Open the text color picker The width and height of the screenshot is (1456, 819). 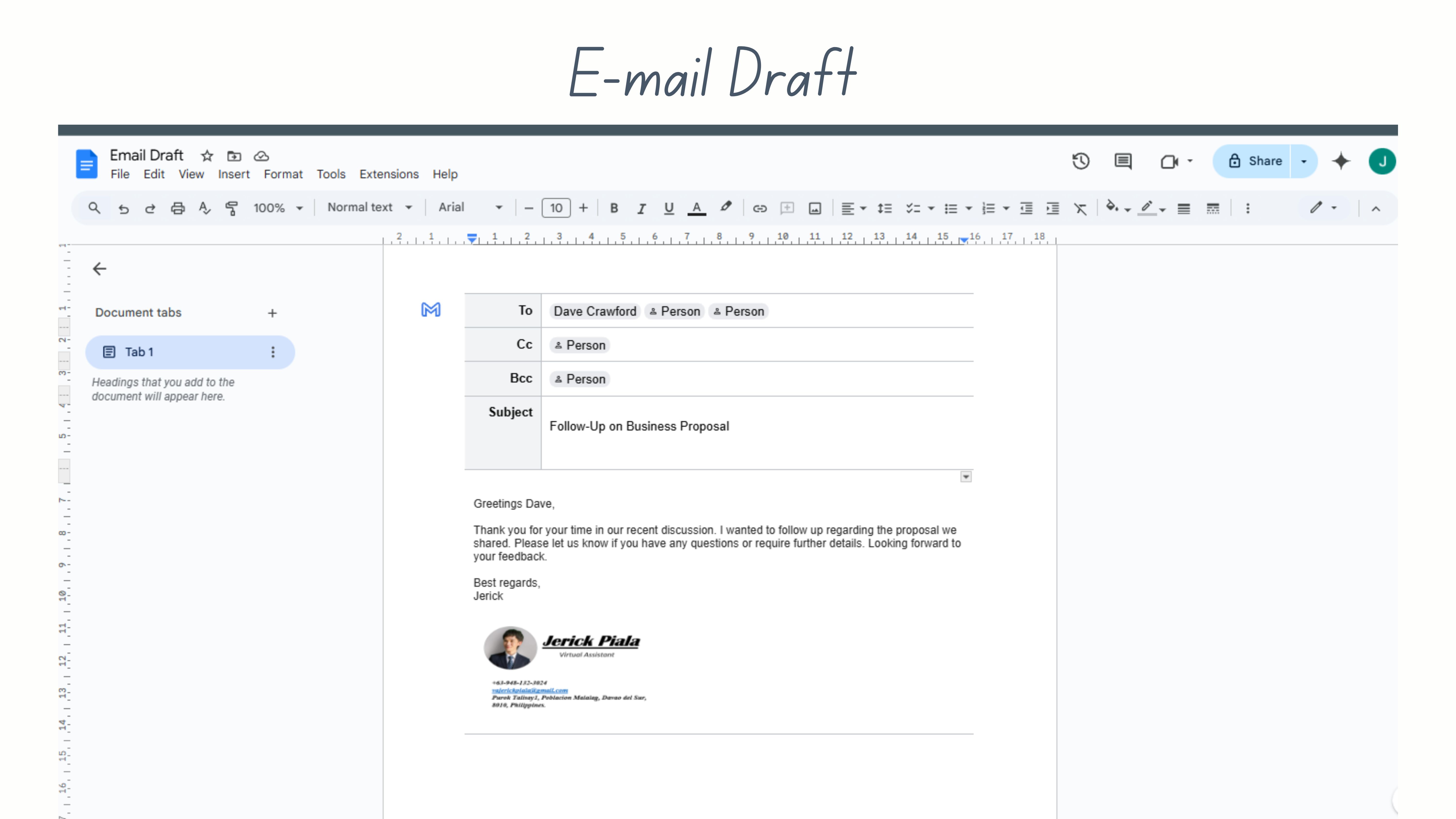(x=696, y=208)
